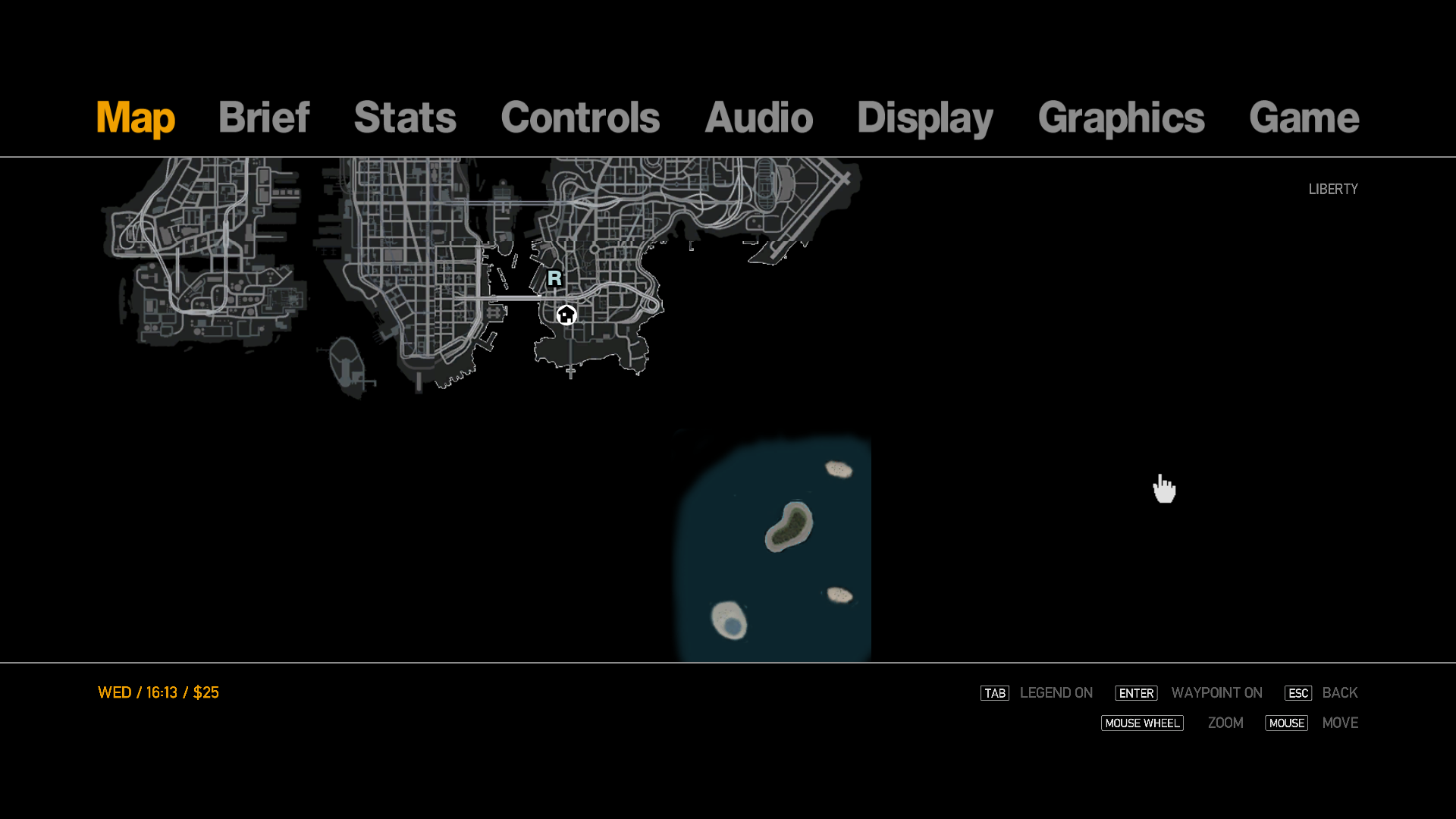Click the ZOOM label
This screenshot has width=1456, height=819.
pos(1225,723)
